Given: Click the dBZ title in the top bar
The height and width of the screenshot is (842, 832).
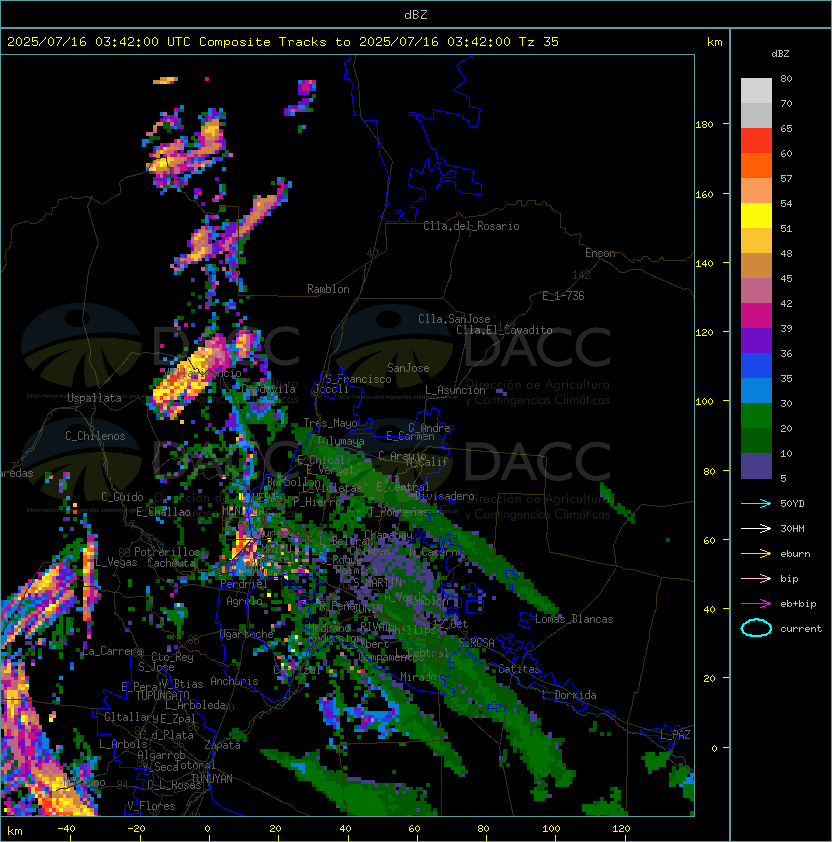Looking at the screenshot, I should point(416,14).
